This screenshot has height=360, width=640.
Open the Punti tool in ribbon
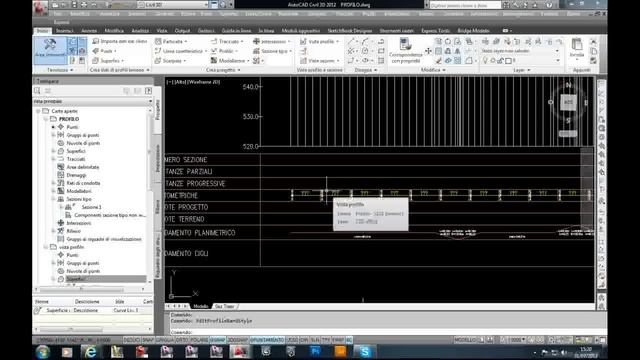click(105, 51)
